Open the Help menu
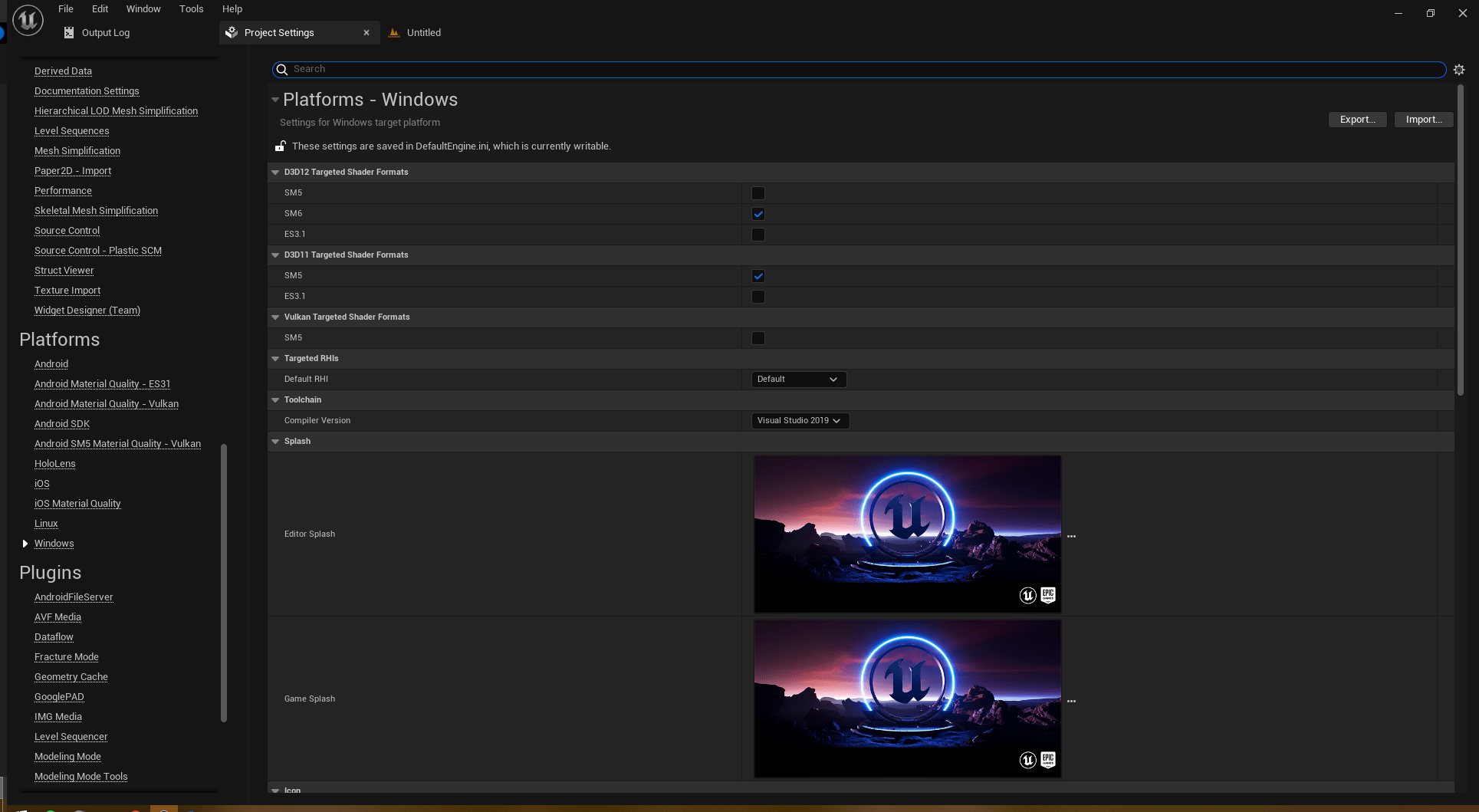 [232, 9]
